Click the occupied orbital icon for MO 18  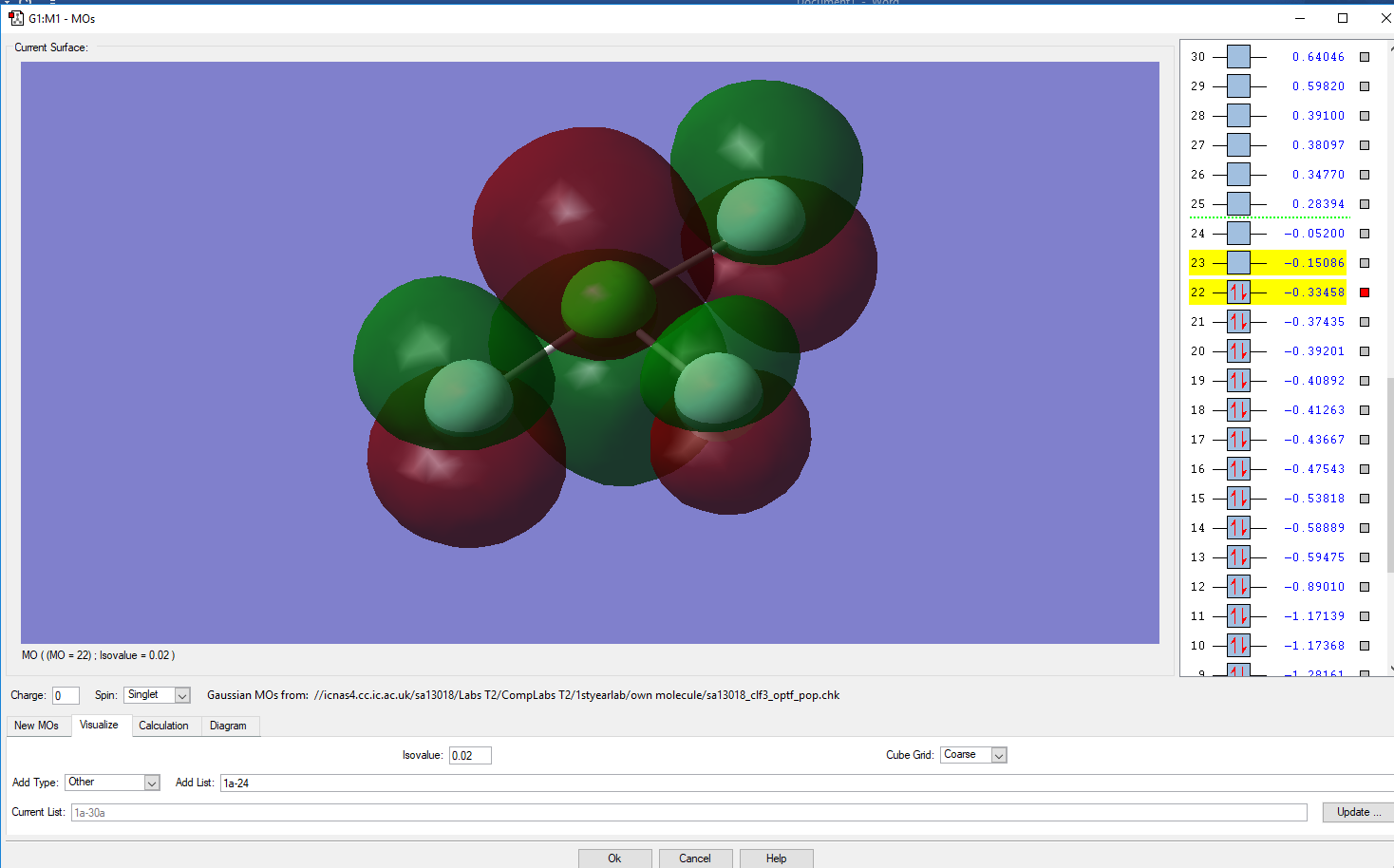tap(1238, 410)
